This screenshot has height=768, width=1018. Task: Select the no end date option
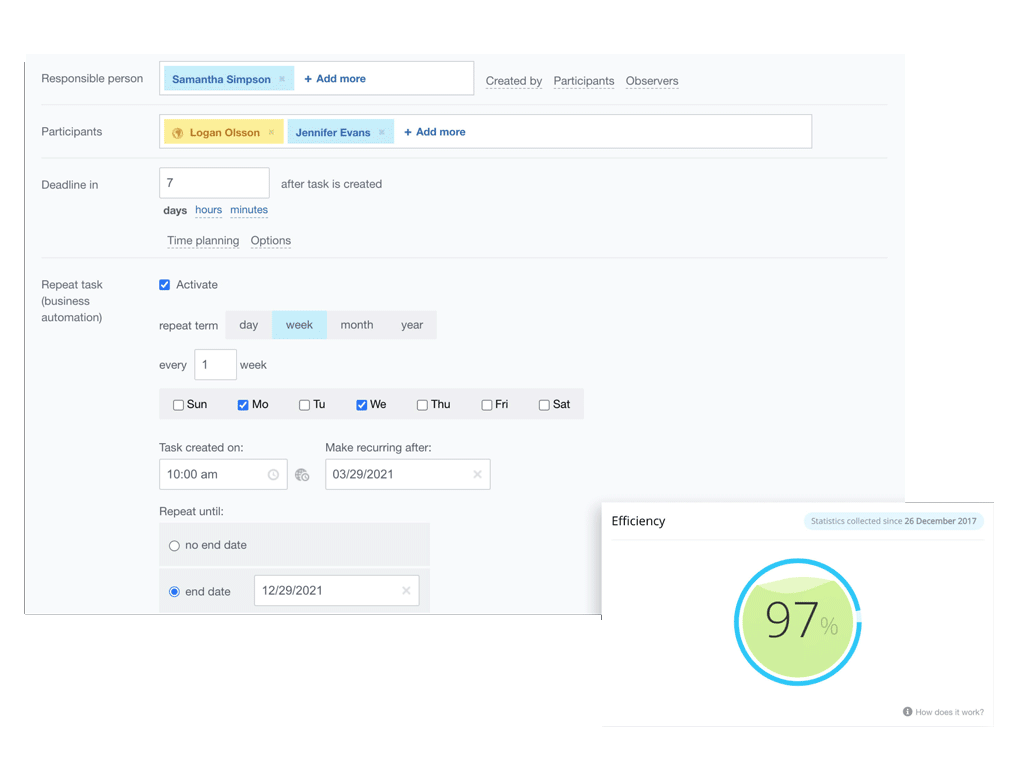pyautogui.click(x=175, y=546)
